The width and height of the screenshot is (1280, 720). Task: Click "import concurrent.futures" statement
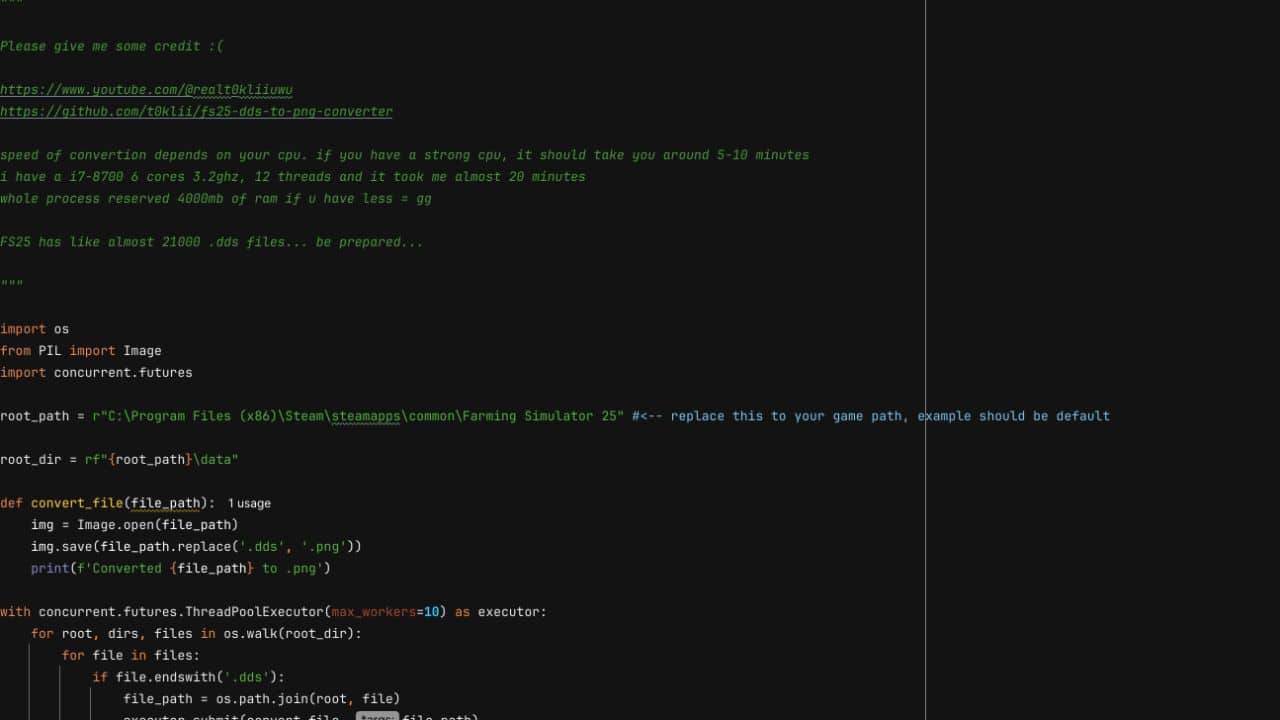tap(96, 373)
